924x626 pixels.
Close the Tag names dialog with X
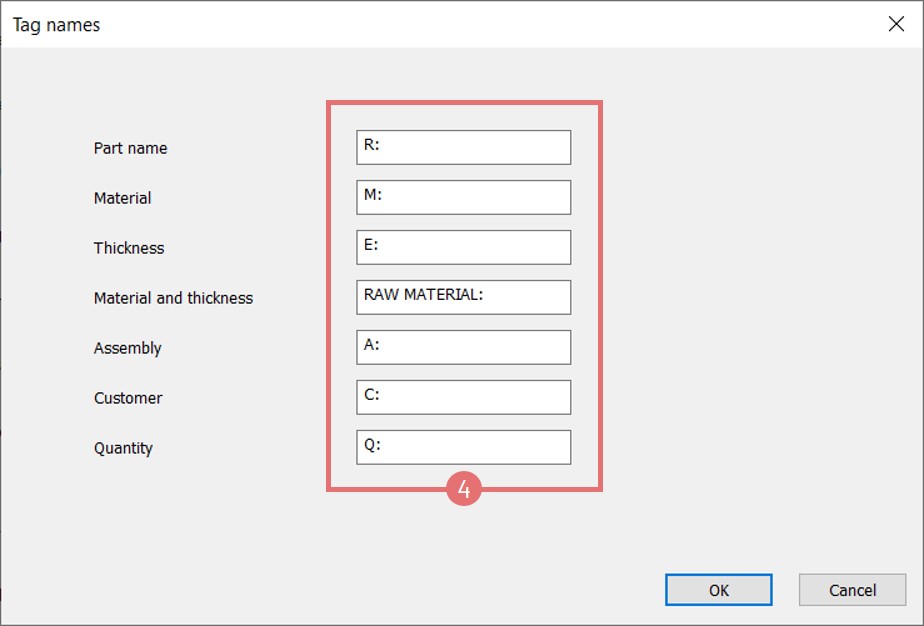click(x=896, y=24)
